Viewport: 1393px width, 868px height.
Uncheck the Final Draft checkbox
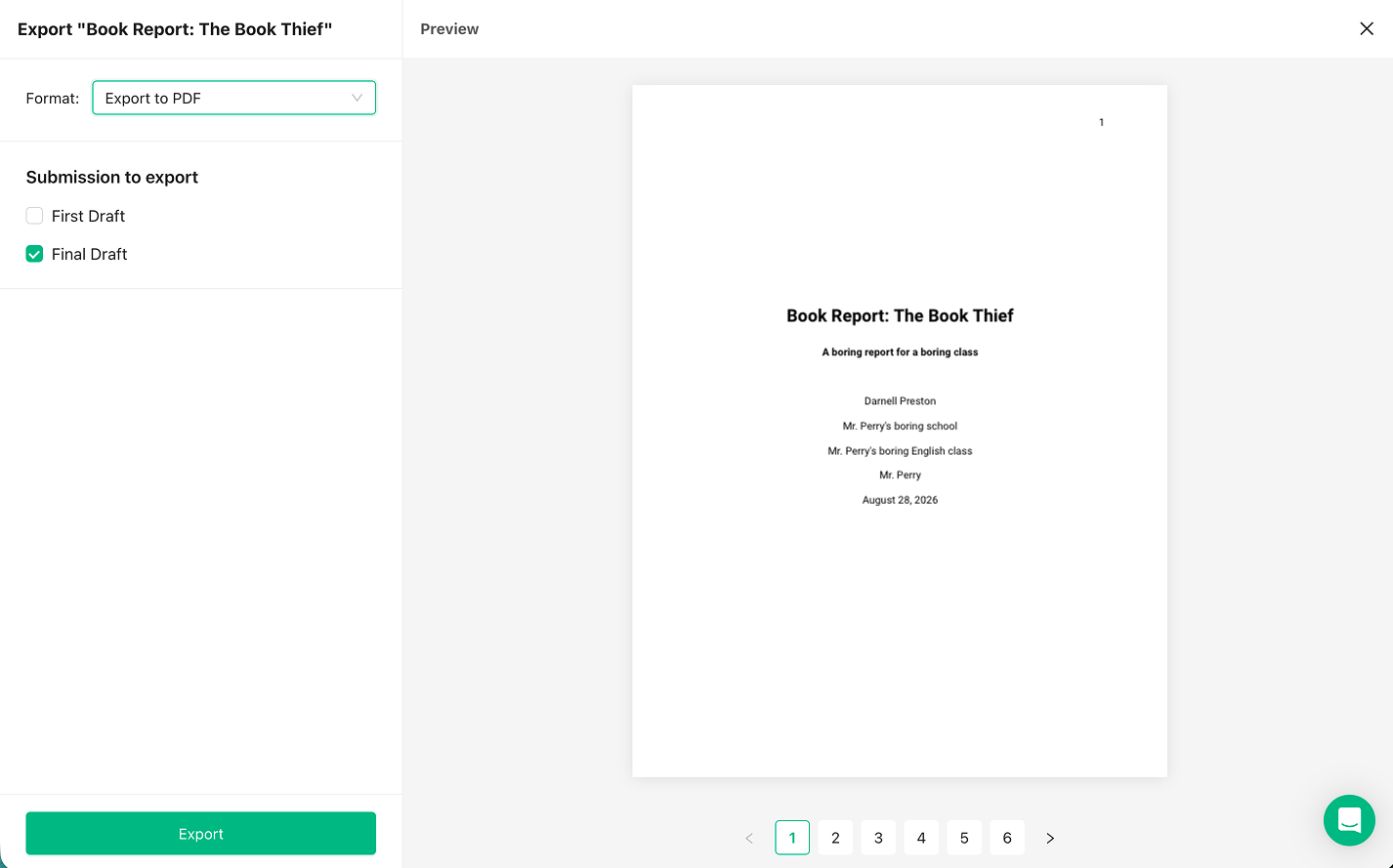click(34, 254)
